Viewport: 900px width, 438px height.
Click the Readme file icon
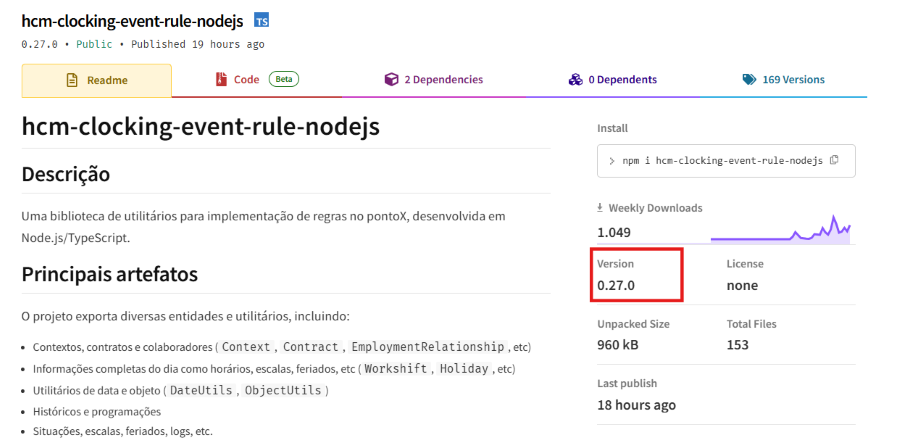[72, 80]
